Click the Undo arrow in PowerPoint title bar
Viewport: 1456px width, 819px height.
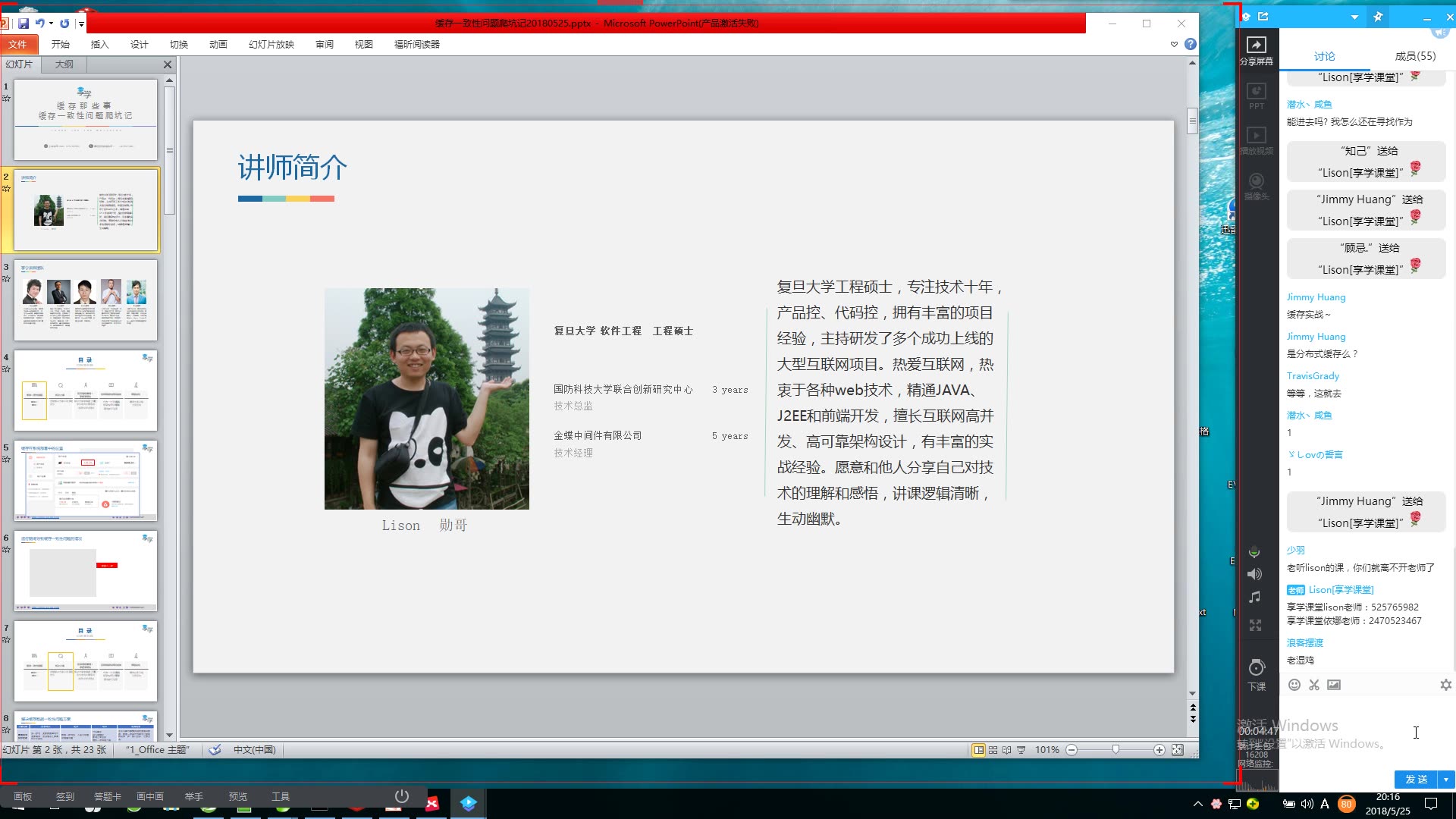39,24
